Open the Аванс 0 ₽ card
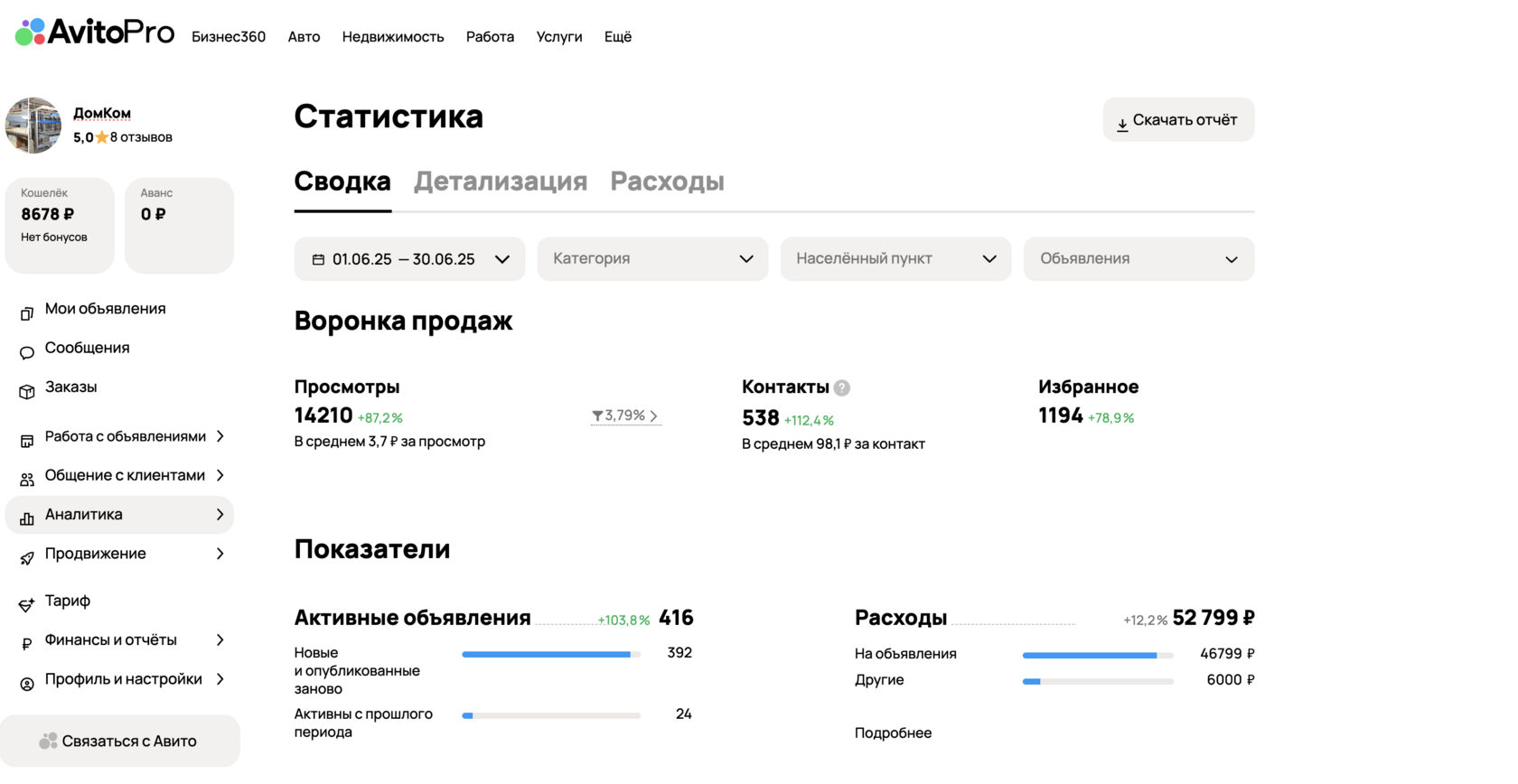Image resolution: width=1518 pixels, height=784 pixels. tap(179, 225)
